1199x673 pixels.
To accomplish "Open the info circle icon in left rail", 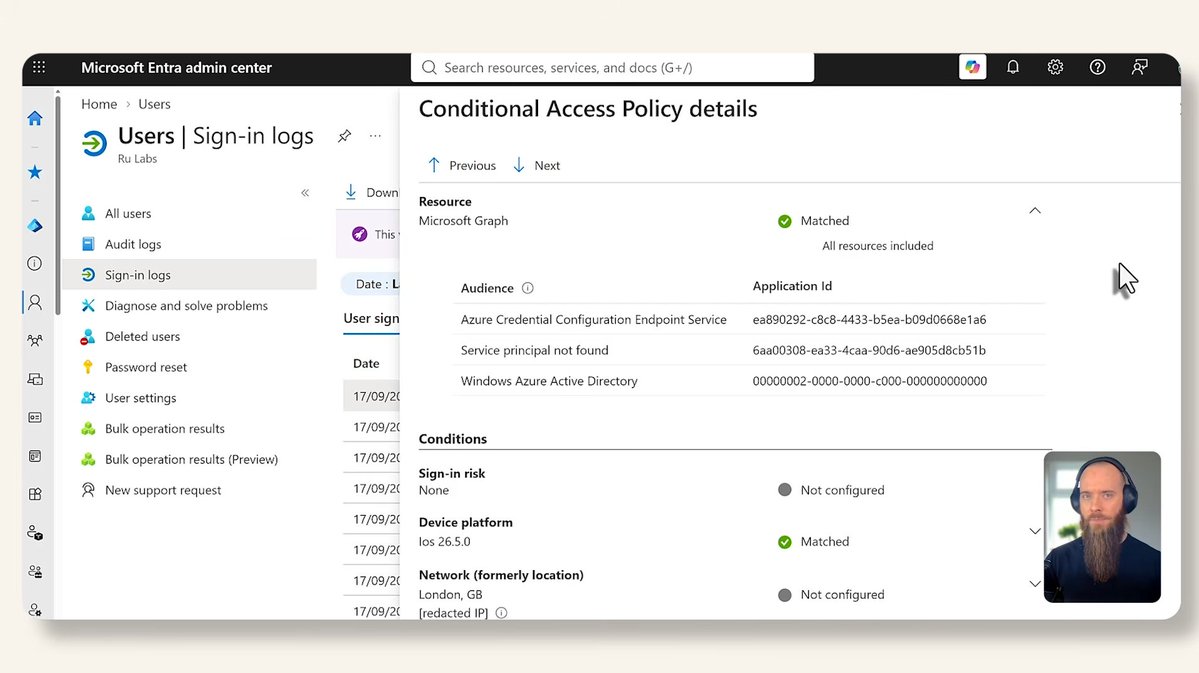I will pos(35,264).
